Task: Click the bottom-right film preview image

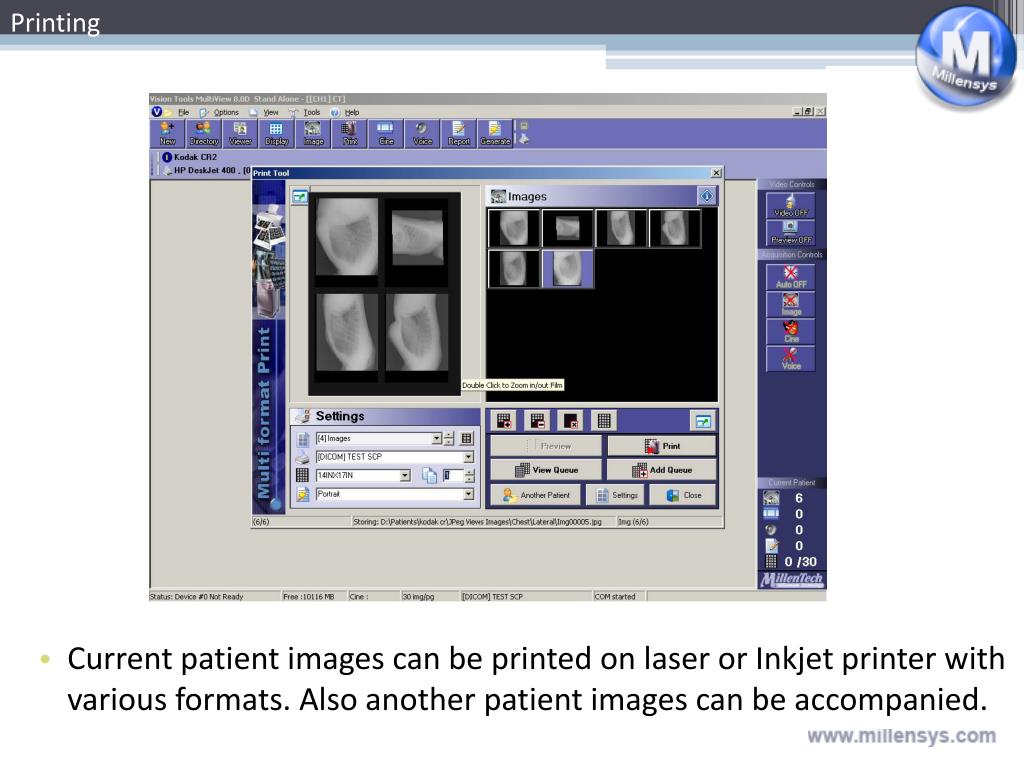Action: (417, 332)
